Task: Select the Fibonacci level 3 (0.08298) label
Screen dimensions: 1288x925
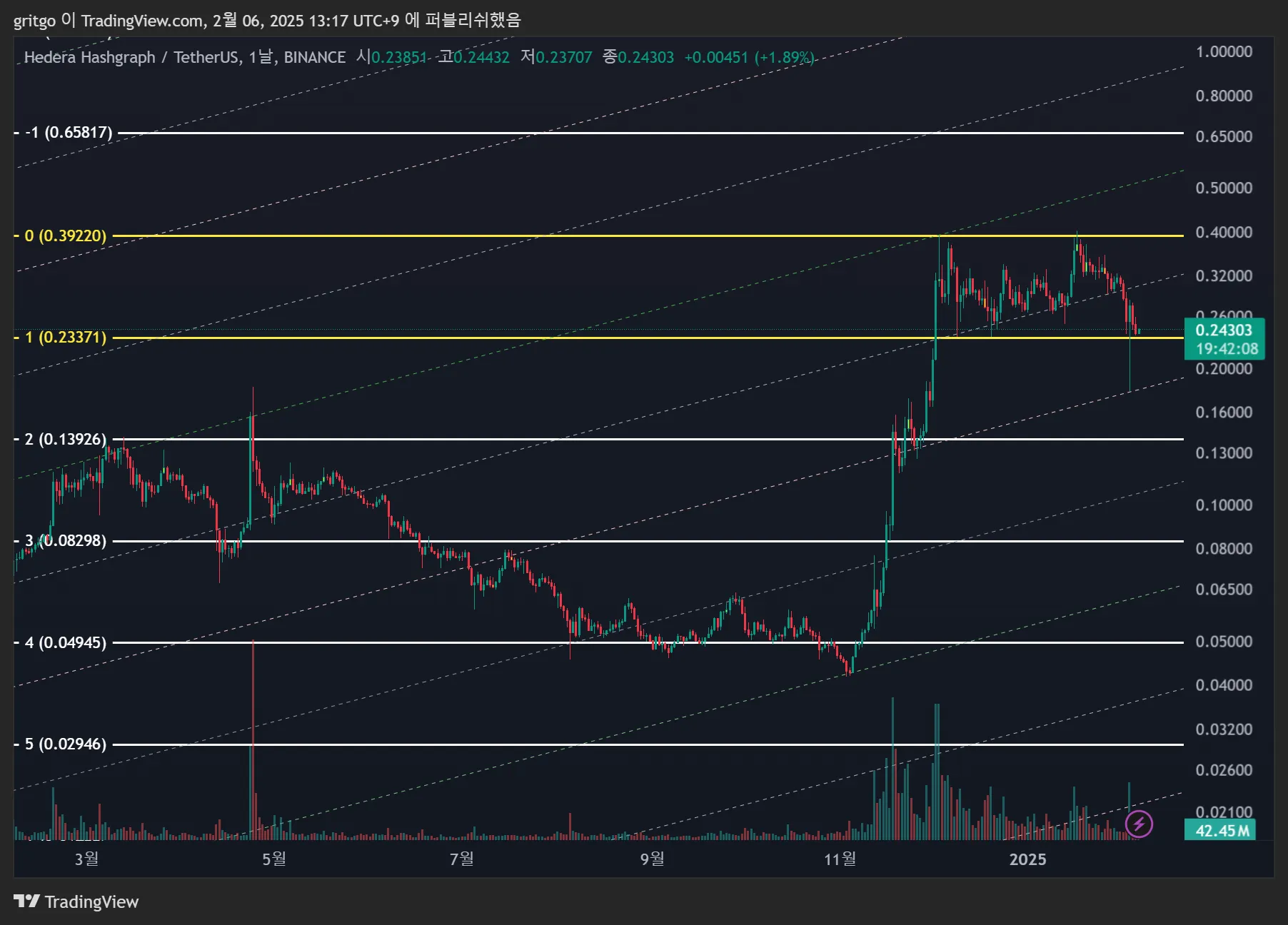Action: click(66, 541)
